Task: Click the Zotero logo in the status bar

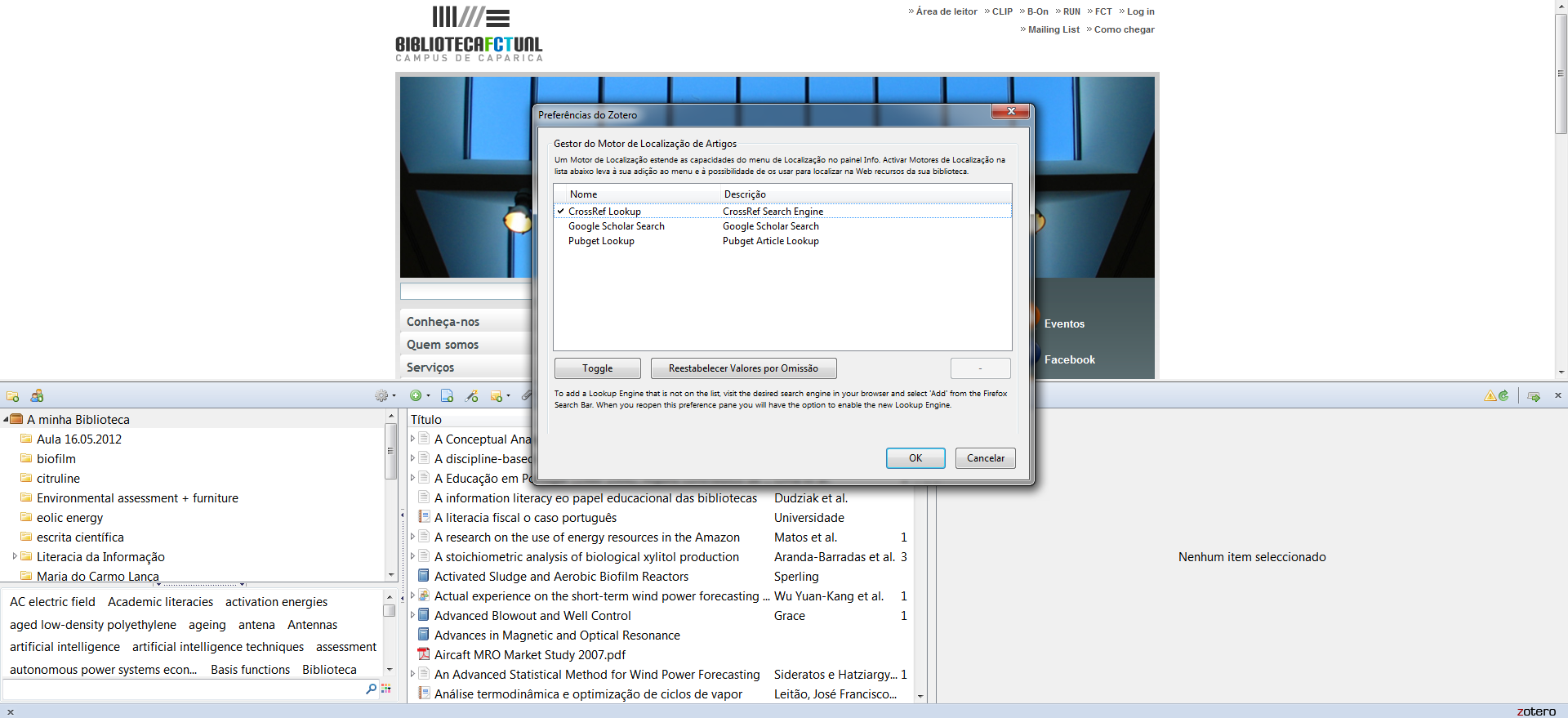Action: 1536,711
